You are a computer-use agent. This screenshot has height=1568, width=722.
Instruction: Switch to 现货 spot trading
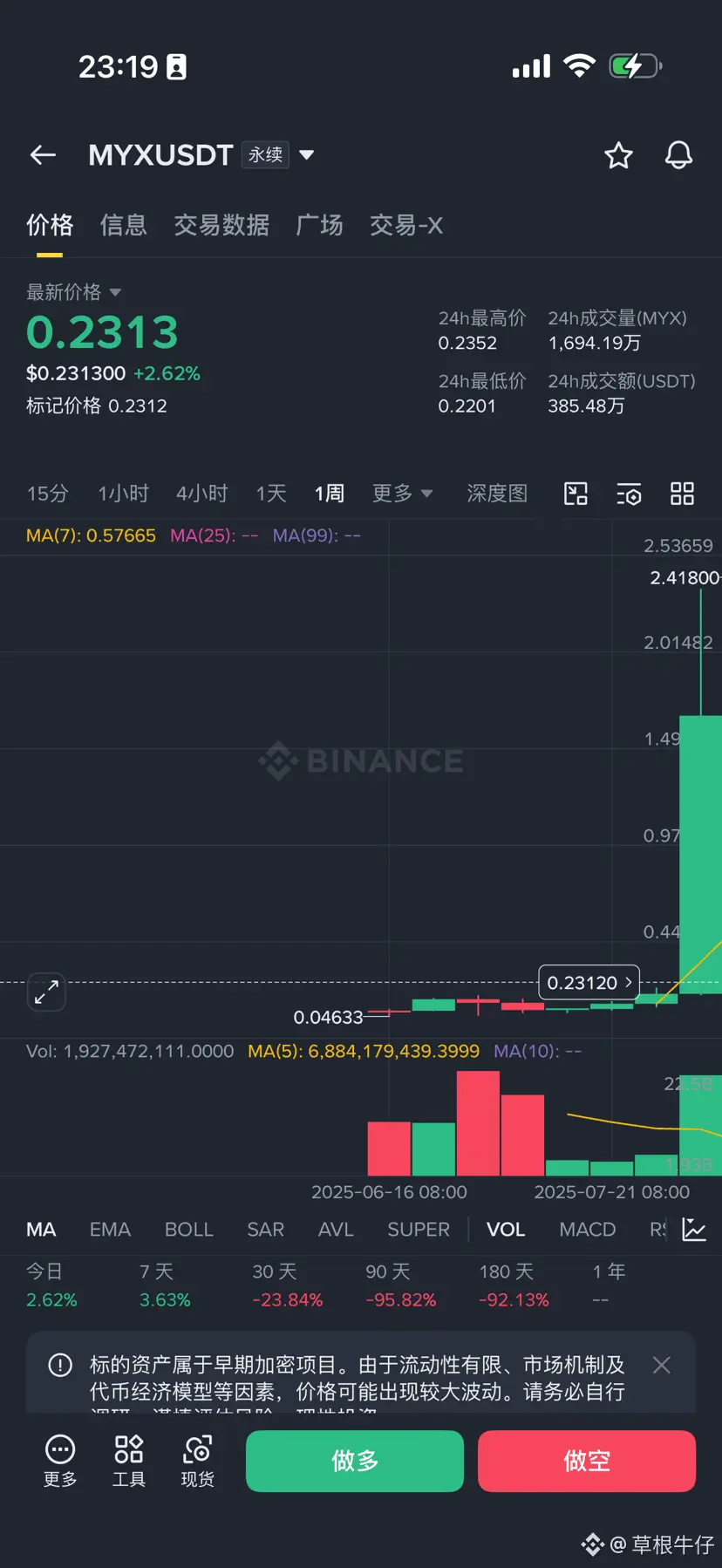(x=198, y=1461)
